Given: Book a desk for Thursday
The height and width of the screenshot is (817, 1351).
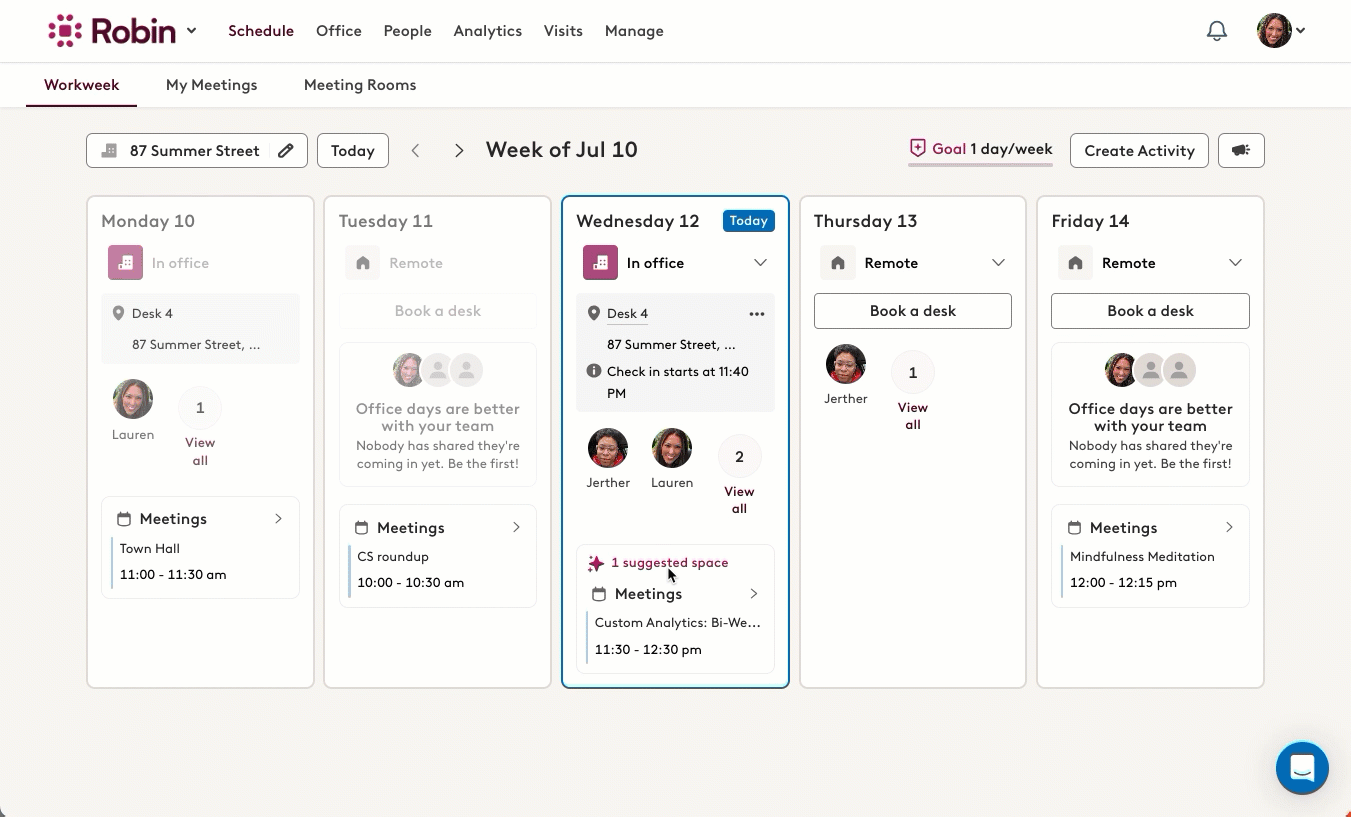Looking at the screenshot, I should tap(913, 311).
